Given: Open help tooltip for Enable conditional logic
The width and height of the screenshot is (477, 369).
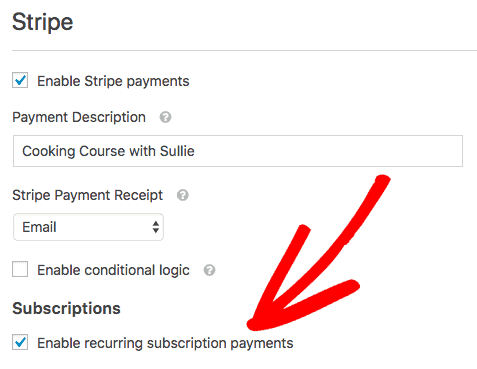Looking at the screenshot, I should [x=209, y=270].
